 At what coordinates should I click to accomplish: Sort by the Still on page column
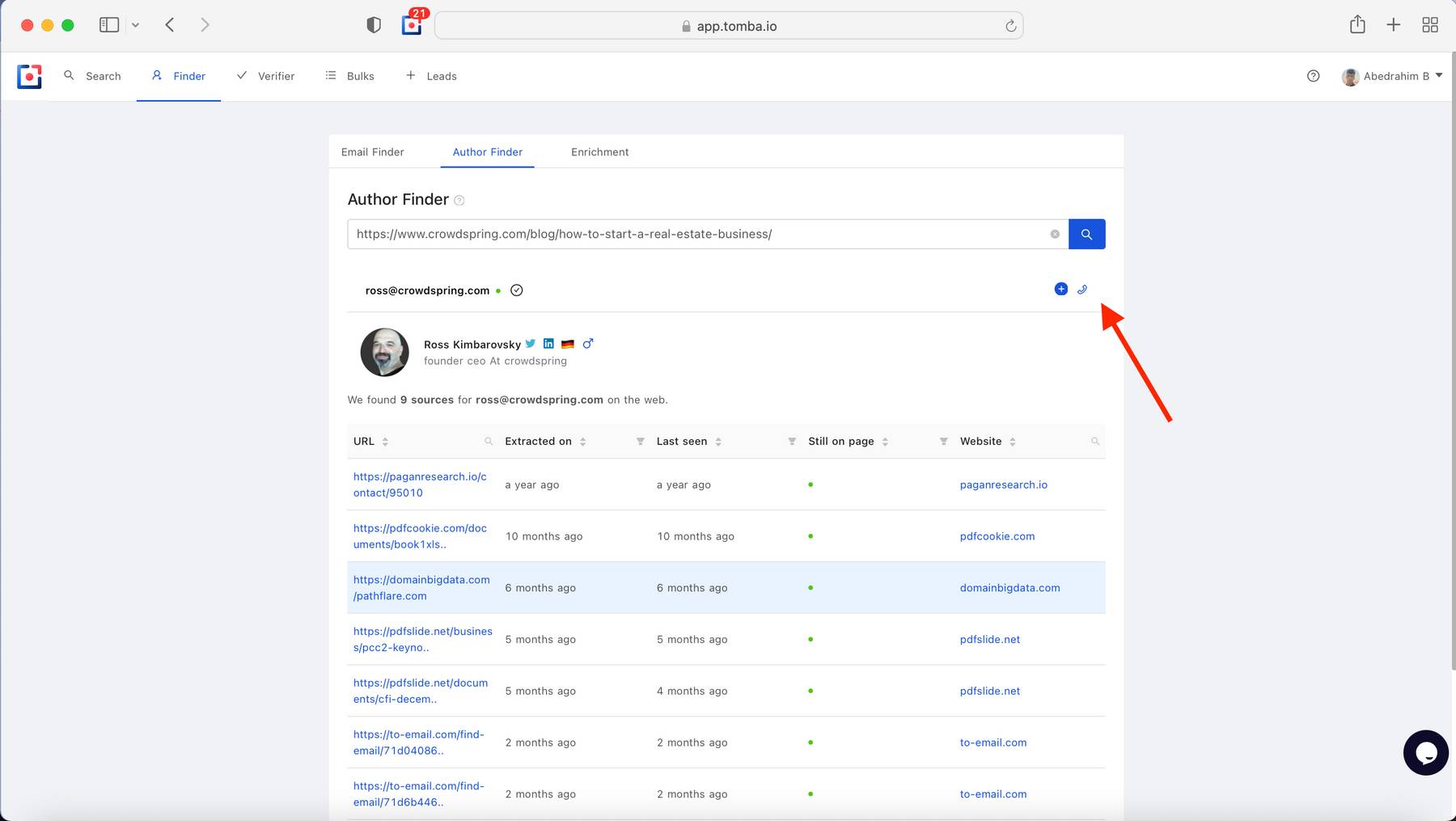[x=885, y=442]
